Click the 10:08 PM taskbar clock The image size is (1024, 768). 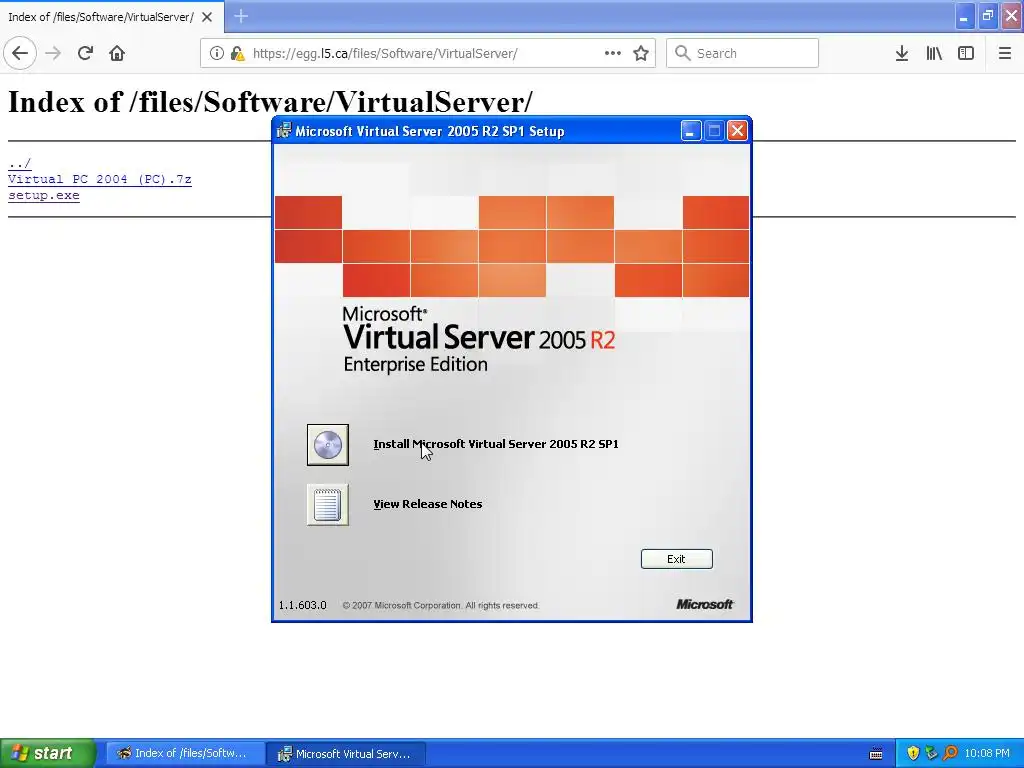pos(987,754)
